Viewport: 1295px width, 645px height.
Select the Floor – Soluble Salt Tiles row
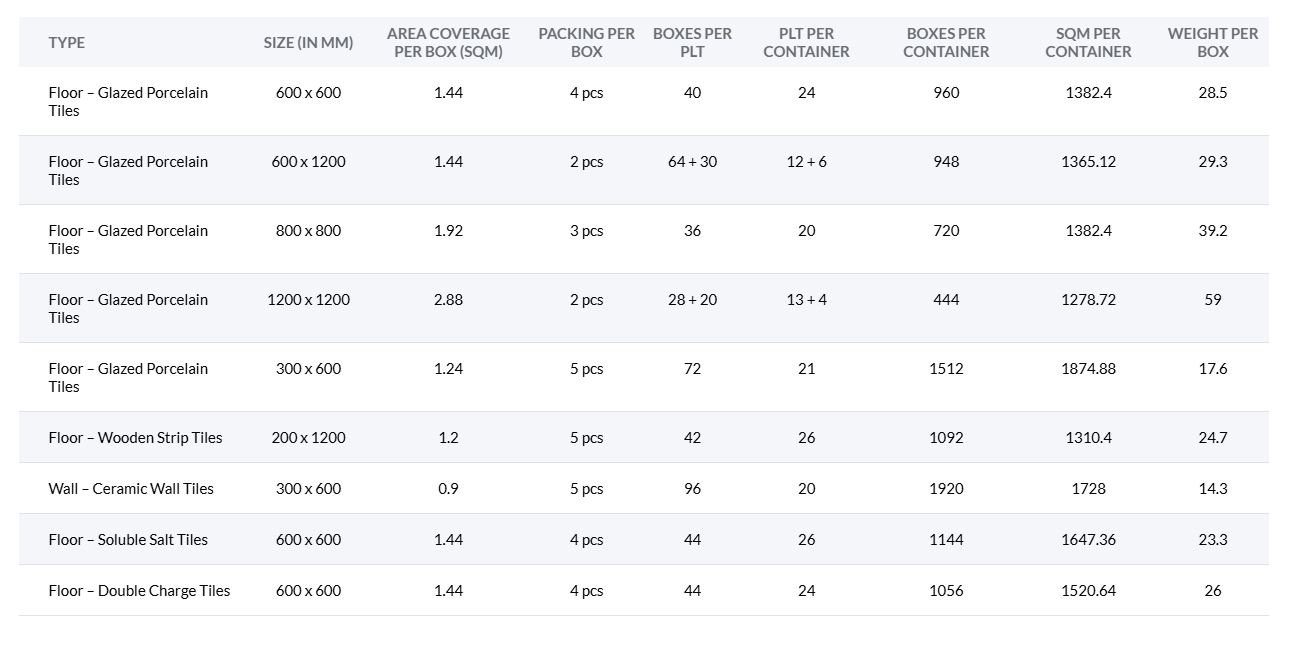[128, 539]
